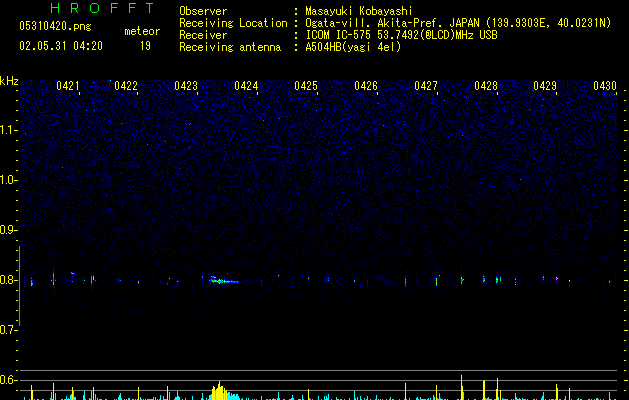Screen dimensions: 629x400
Task: Click the HROFFT title text
Action: pyautogui.click(x=102, y=8)
